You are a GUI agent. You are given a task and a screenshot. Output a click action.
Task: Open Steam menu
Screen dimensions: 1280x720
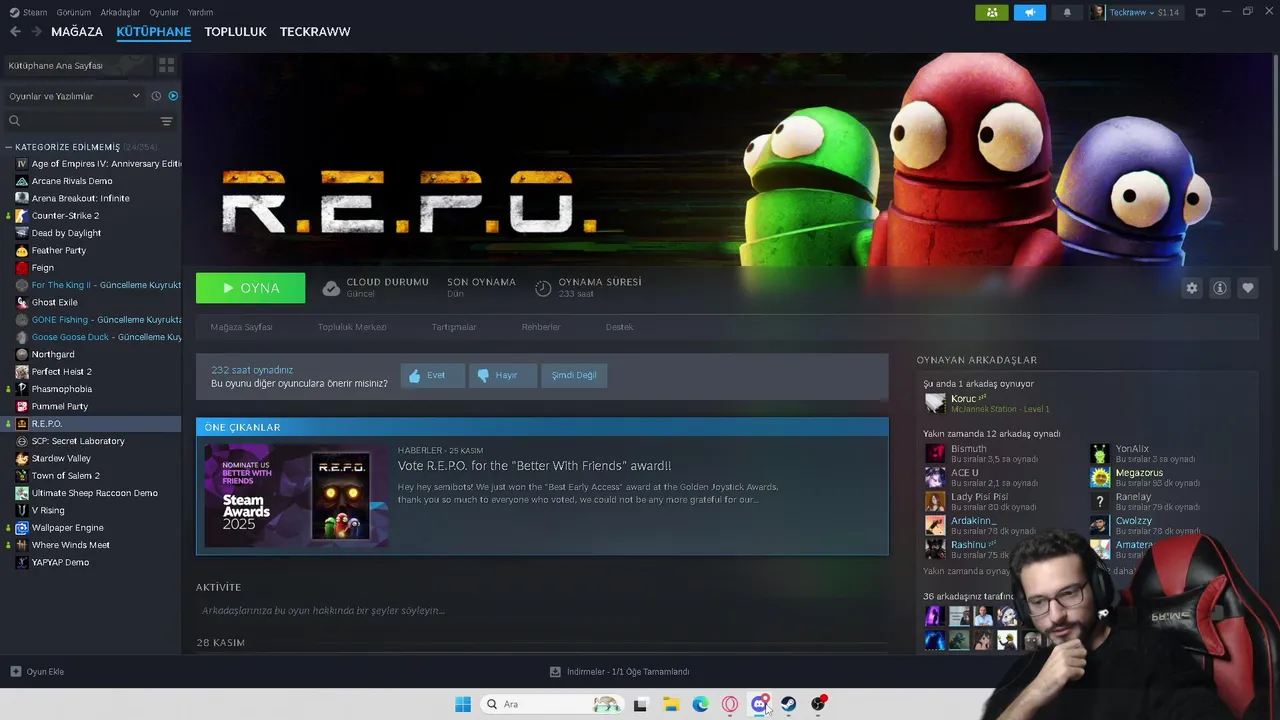(x=29, y=12)
